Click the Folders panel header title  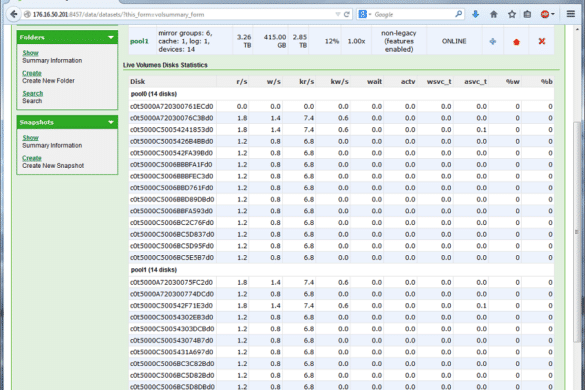[x=32, y=37]
